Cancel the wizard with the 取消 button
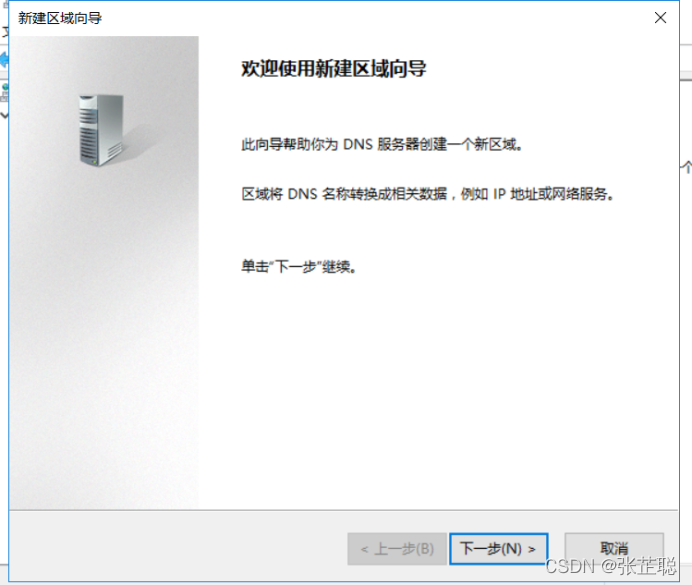Image resolution: width=692 pixels, height=585 pixels. click(x=614, y=549)
